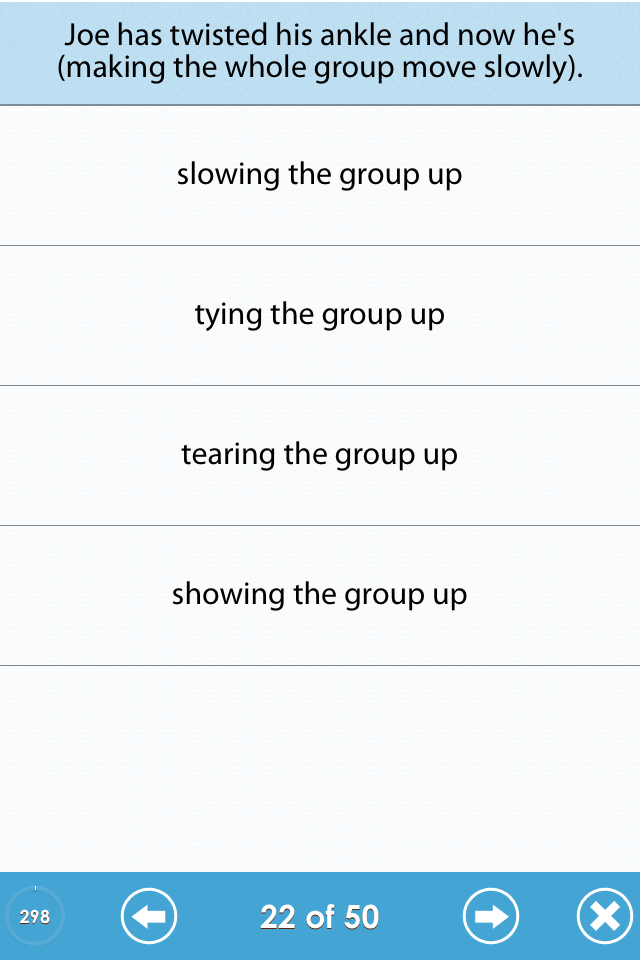Viewport: 640px width, 960px height.
Task: Mark the last answer row as your choice
Action: coord(320,595)
